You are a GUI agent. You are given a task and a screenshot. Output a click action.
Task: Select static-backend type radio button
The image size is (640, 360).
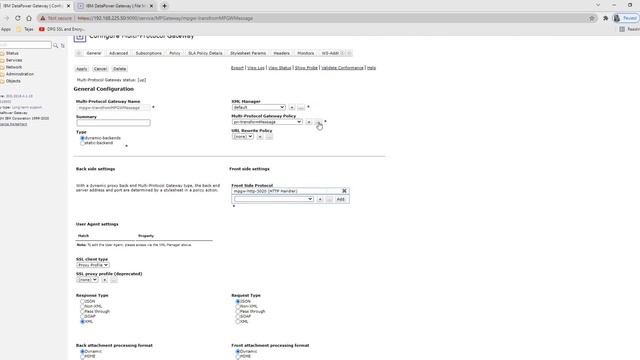[x=82, y=143]
